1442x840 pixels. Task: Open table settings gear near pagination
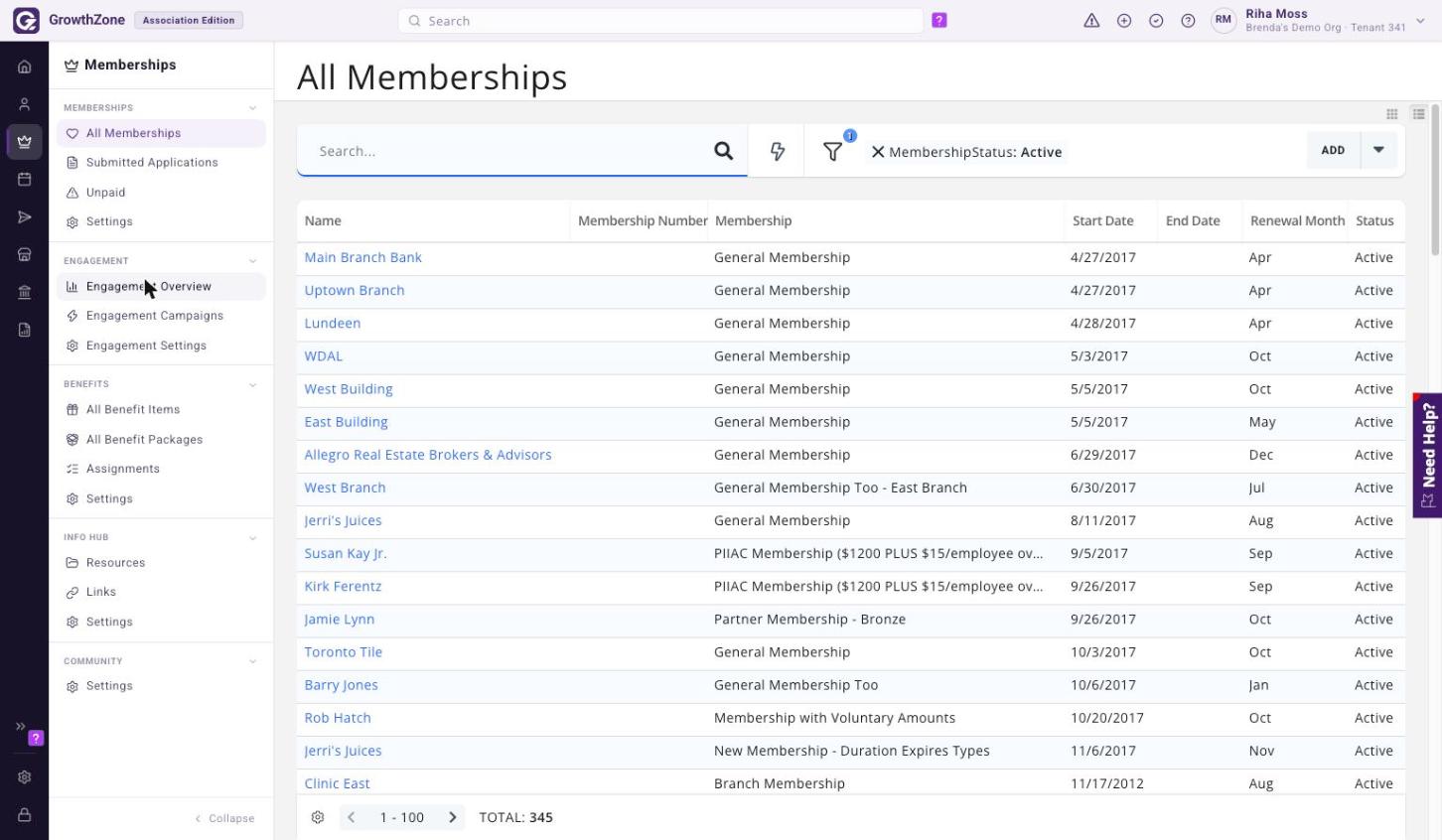318,817
